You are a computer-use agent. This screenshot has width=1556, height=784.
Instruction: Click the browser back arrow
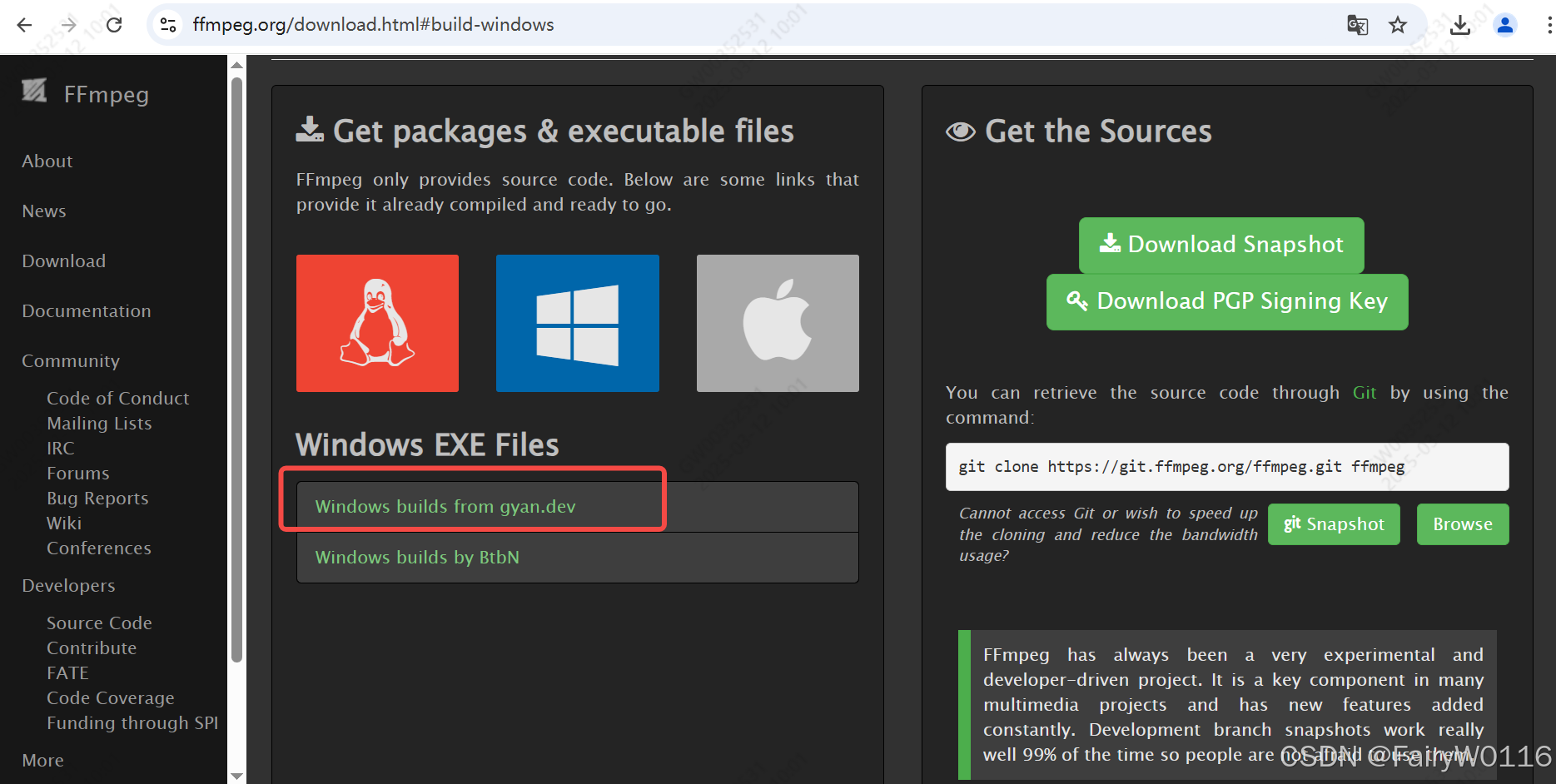click(24, 25)
